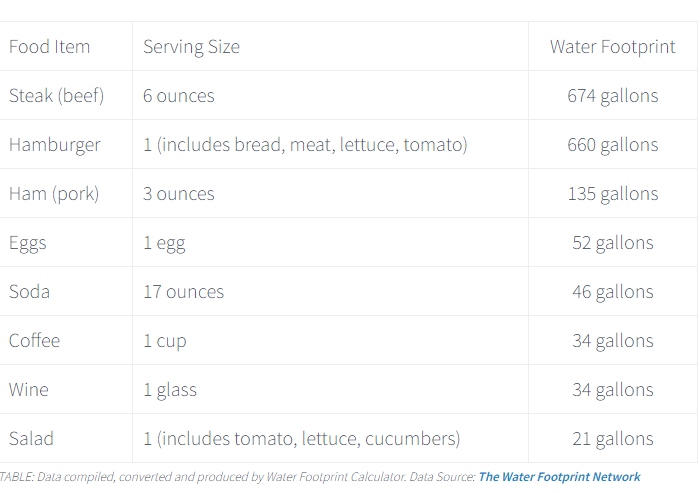
Task: Select the Wine row label
Action: 29,390
